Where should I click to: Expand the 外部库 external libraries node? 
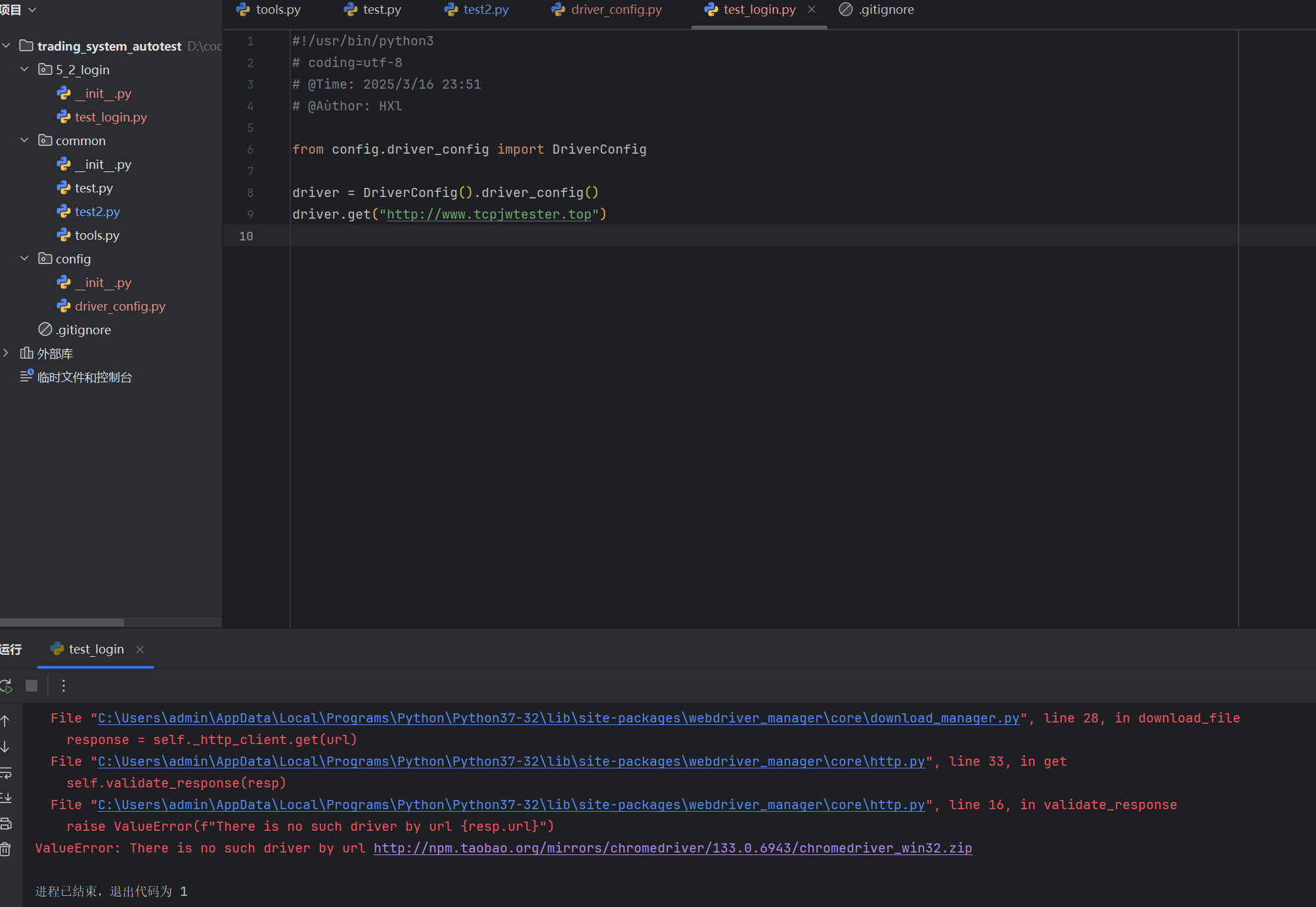point(6,353)
